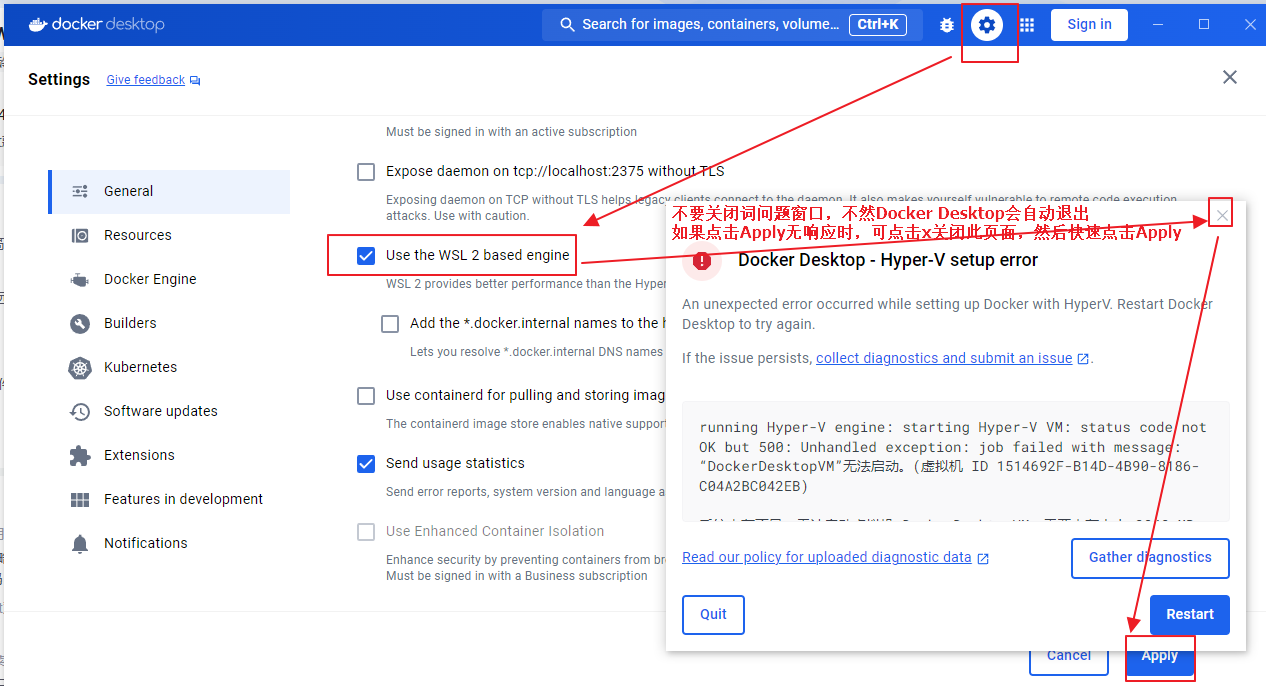Click the feedback speech icon beside Give feedback
Image resolution: width=1266 pixels, height=686 pixels.
tap(195, 80)
